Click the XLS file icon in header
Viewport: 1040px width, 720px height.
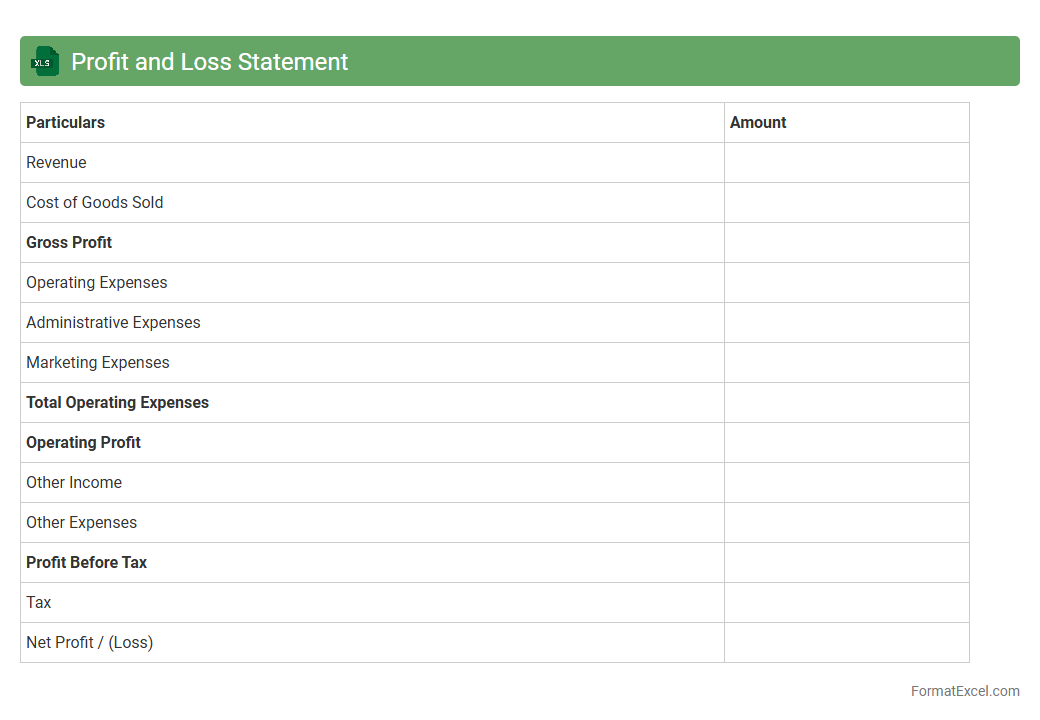[44, 61]
